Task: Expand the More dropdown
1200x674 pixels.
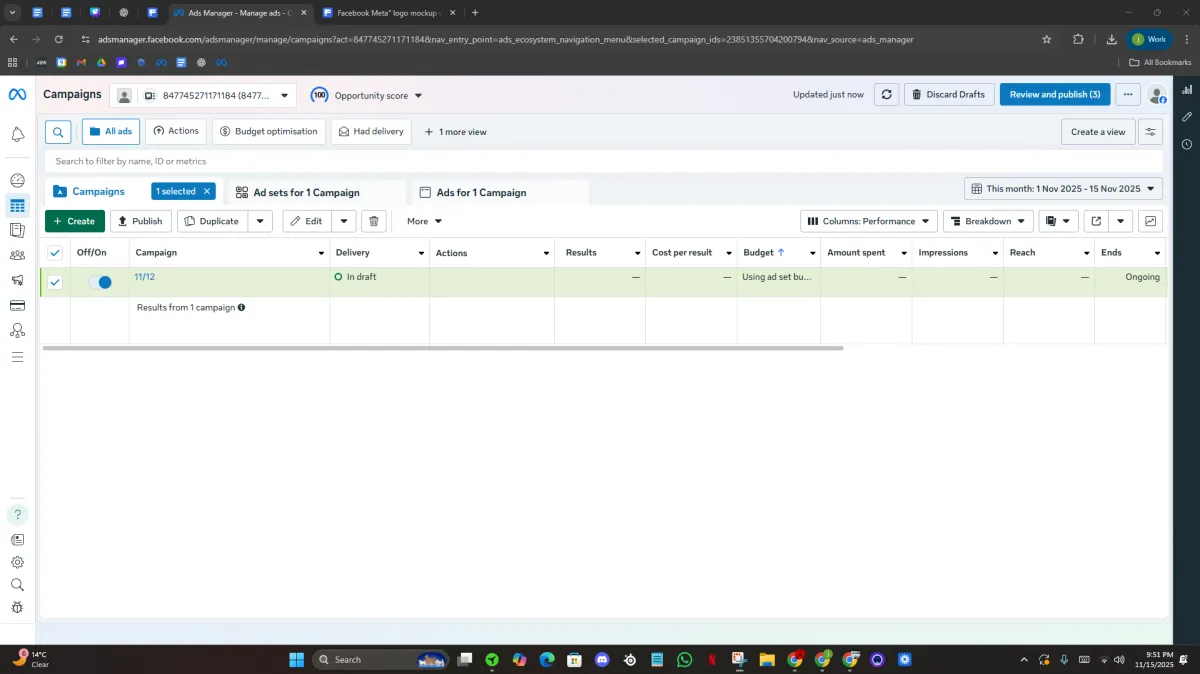Action: point(424,221)
